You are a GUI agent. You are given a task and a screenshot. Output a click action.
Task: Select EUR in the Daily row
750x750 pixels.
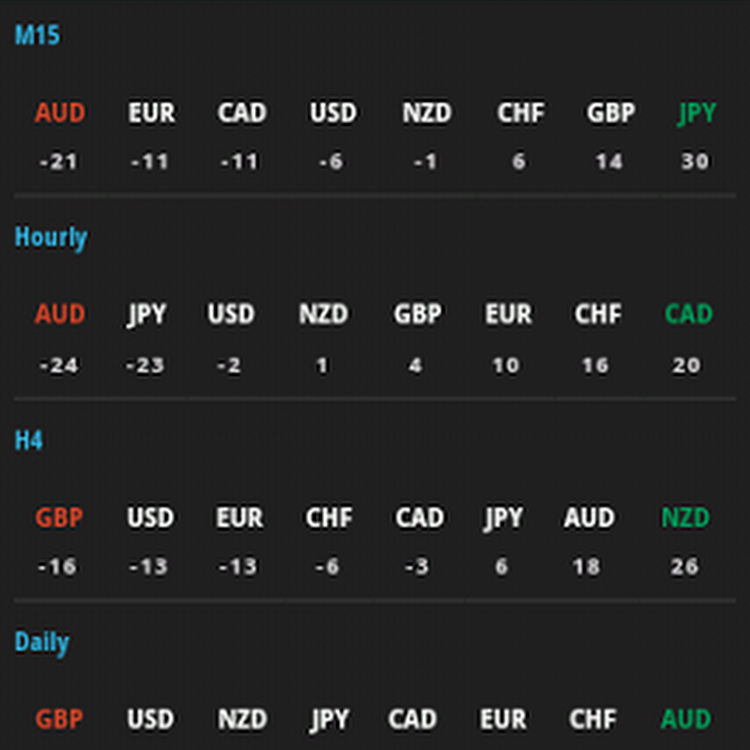point(502,720)
